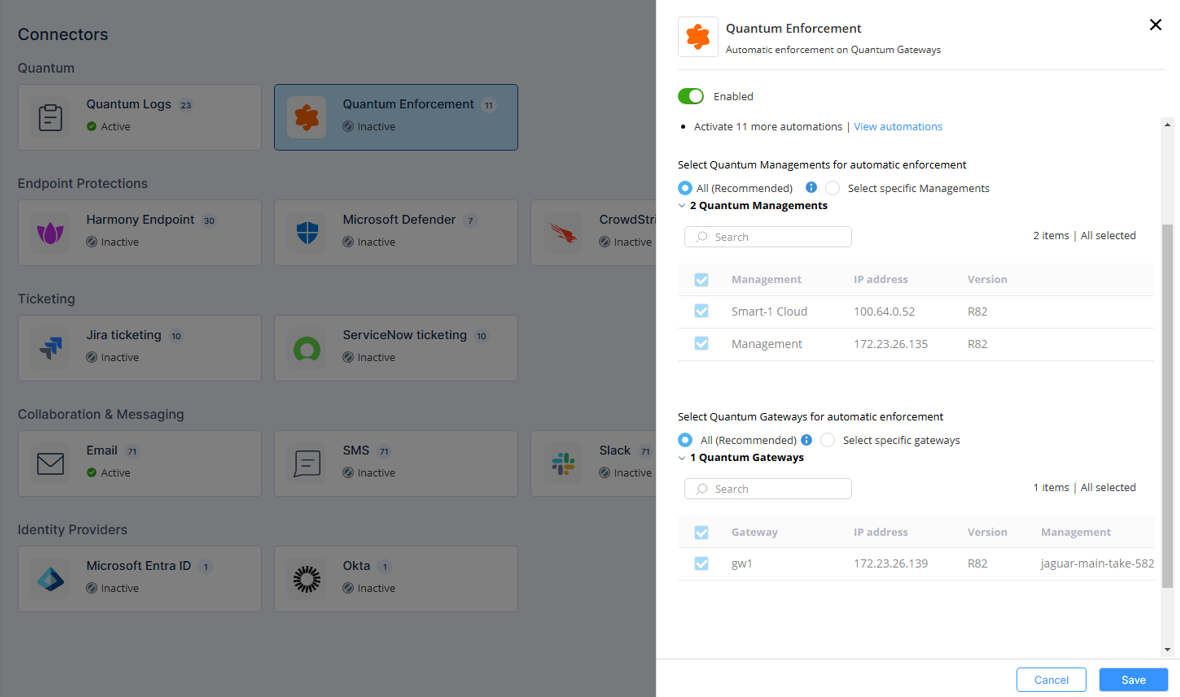Viewport: 1180px width, 697px height.
Task: Click info icon beside All (Recommended) managements
Action: point(810,187)
